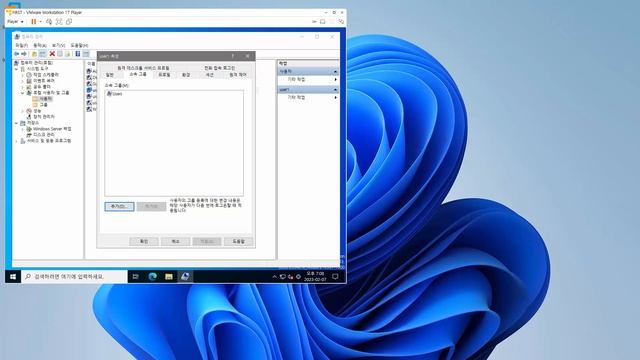This screenshot has height=360, width=640.
Task: Switch to the 원격 제어 tab
Action: 238,75
